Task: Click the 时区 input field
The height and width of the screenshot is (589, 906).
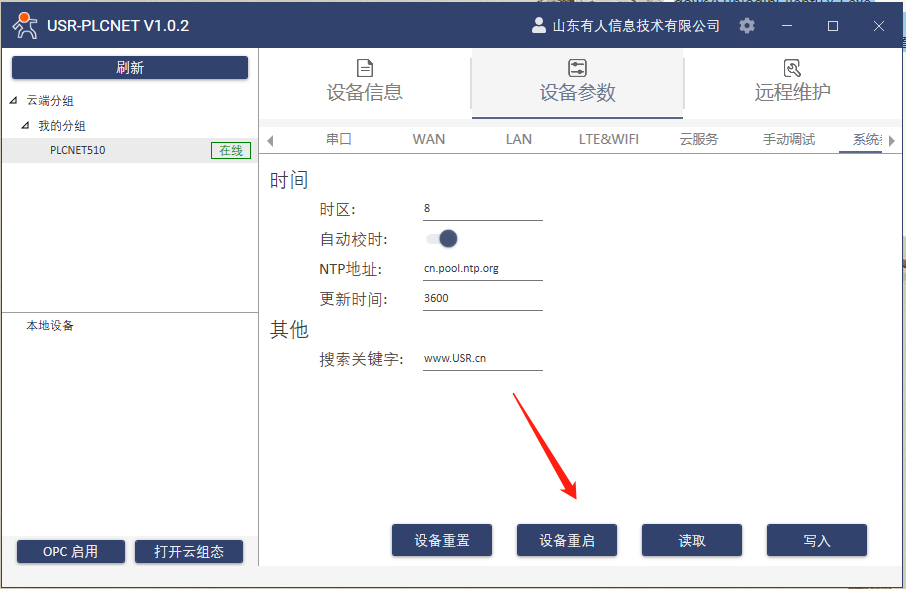Action: pos(482,209)
